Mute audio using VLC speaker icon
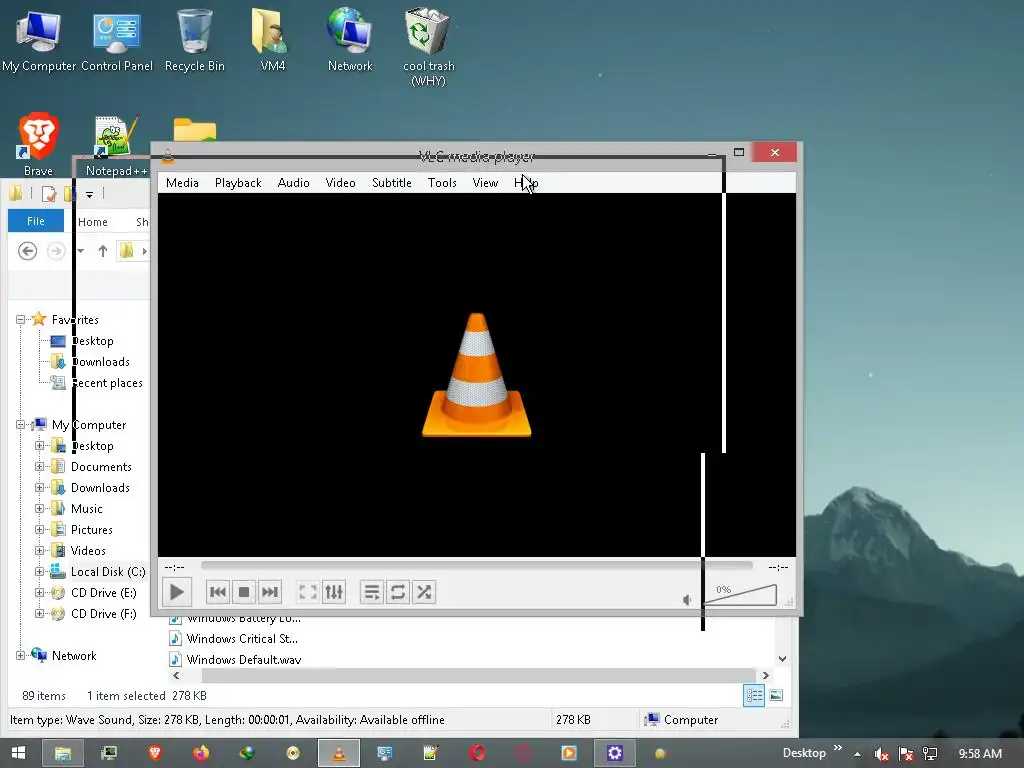Screen dimensions: 1024x768 687,600
